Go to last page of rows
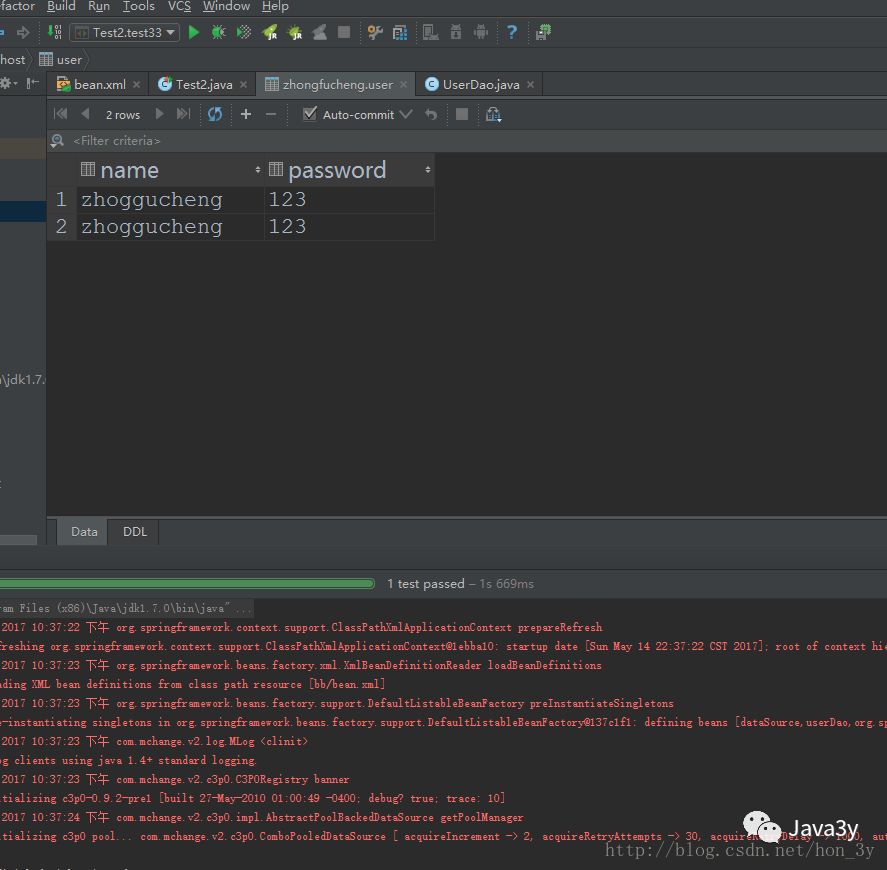The image size is (887, 870). (x=183, y=114)
